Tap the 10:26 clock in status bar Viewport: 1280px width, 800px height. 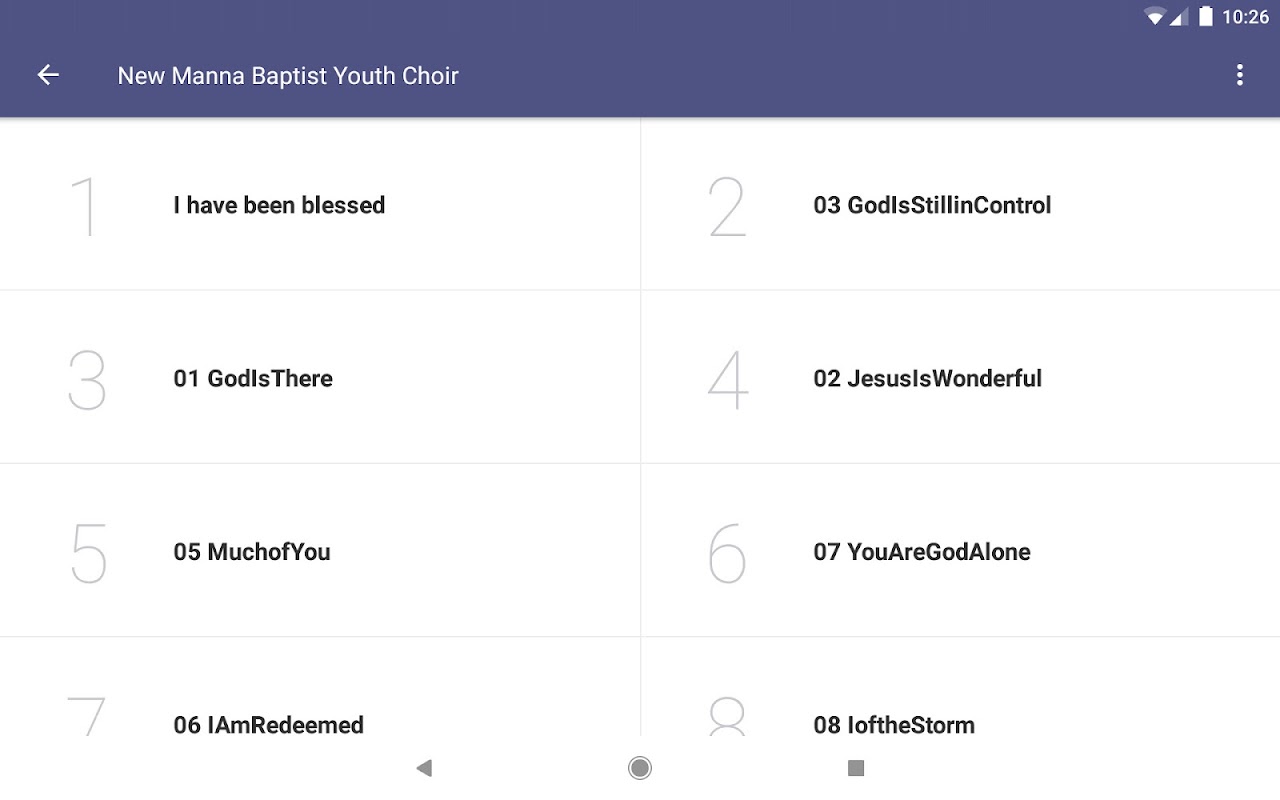(x=1245, y=17)
